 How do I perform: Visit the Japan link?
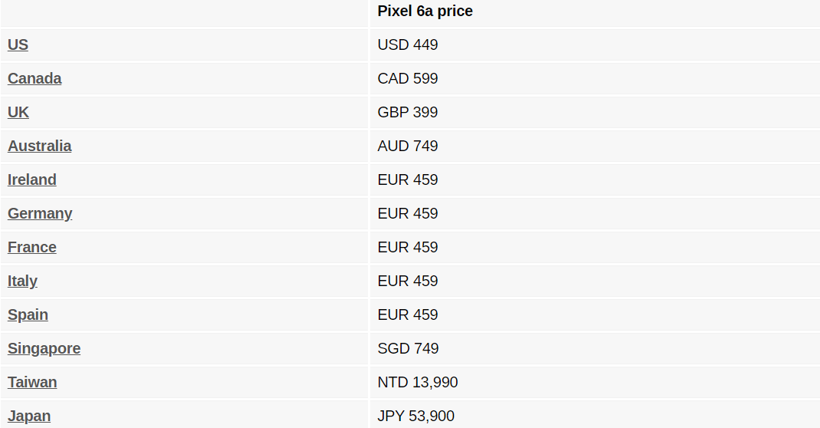pos(29,416)
